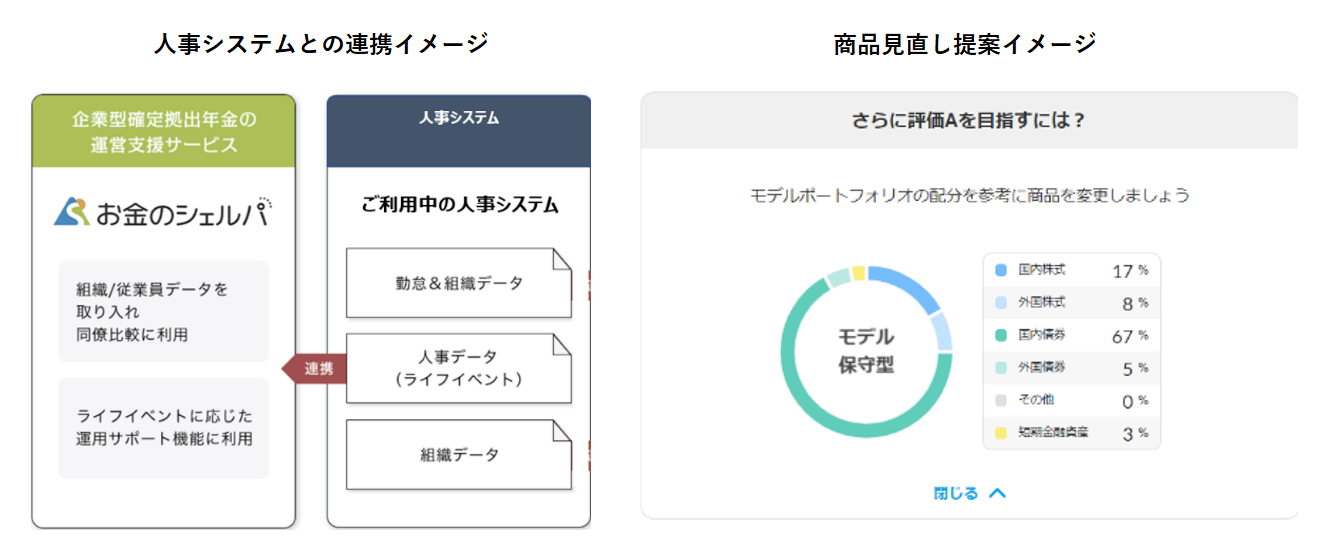The image size is (1319, 541).
Task: Select the その他 gray color dot
Action: click(x=1000, y=400)
